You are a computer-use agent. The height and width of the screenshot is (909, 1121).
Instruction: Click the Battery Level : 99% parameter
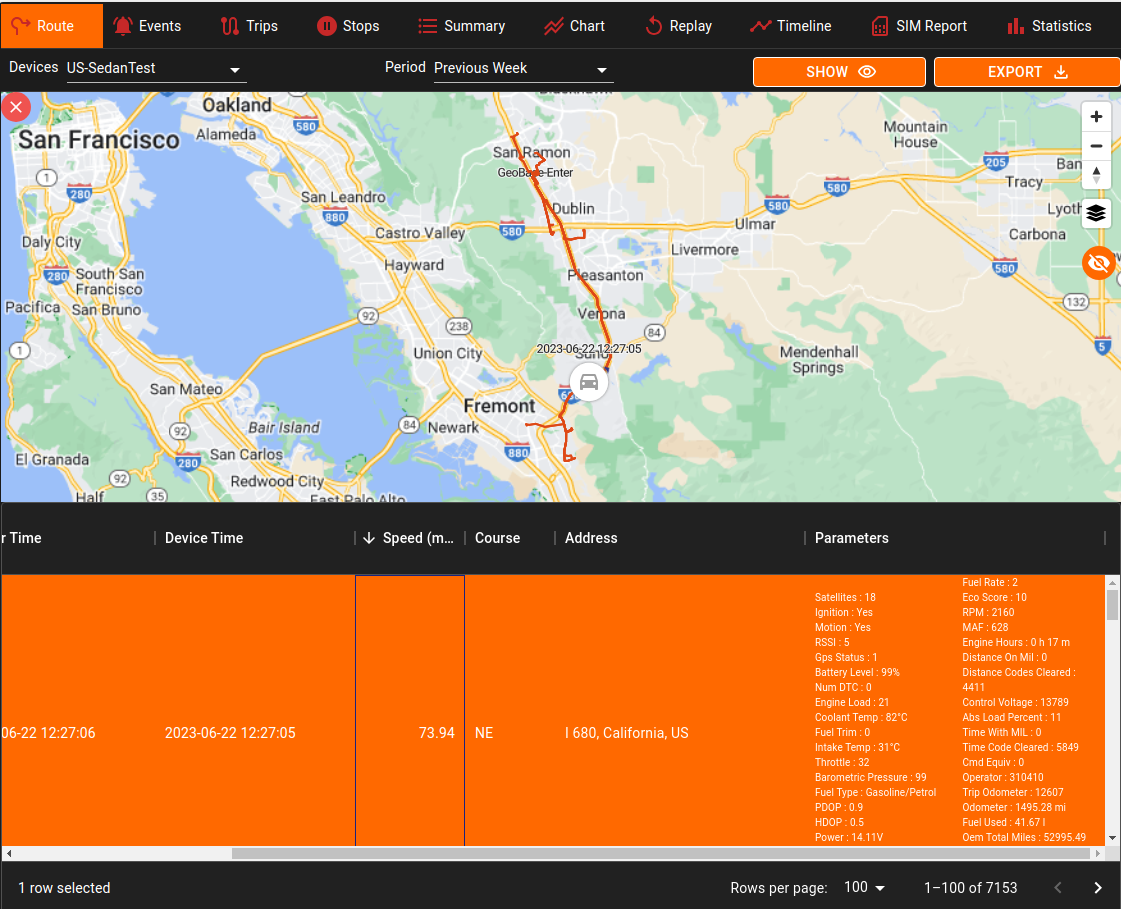click(857, 672)
